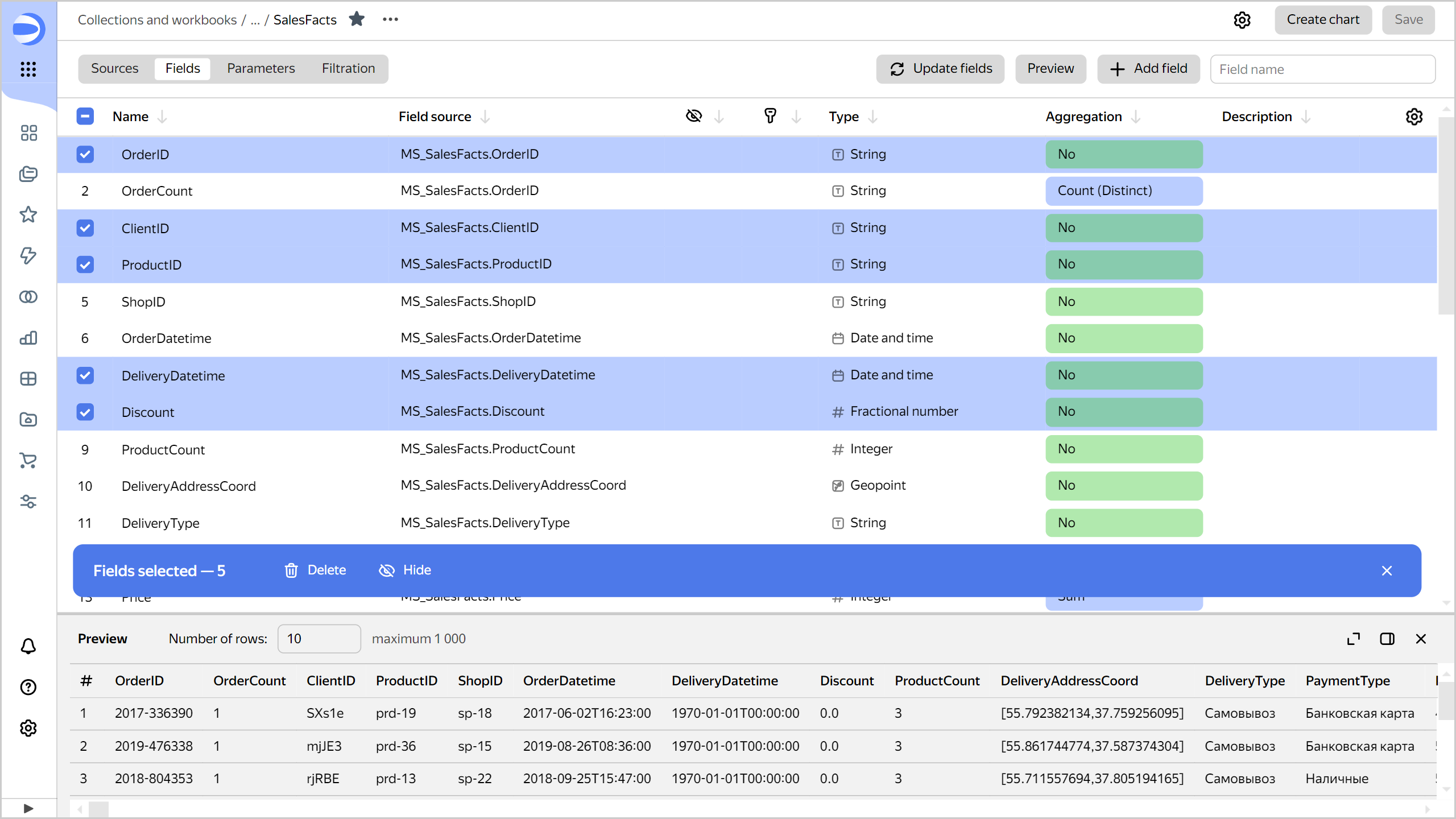
Task: Sort fields by the Name column arrow
Action: [163, 117]
